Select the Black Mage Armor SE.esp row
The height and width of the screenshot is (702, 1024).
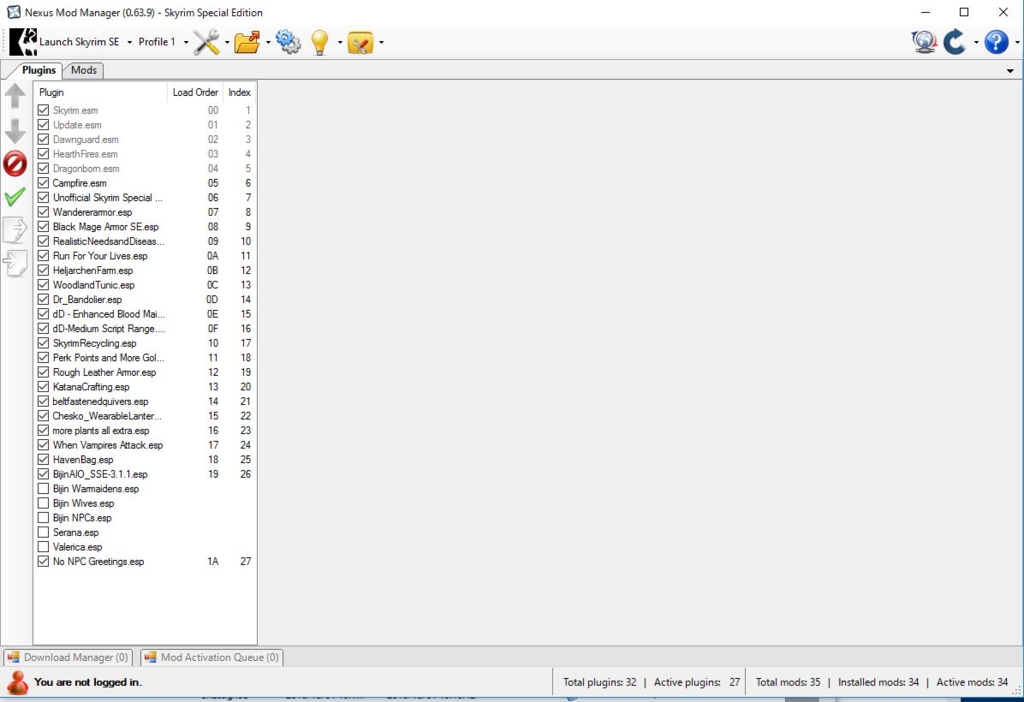pos(145,227)
